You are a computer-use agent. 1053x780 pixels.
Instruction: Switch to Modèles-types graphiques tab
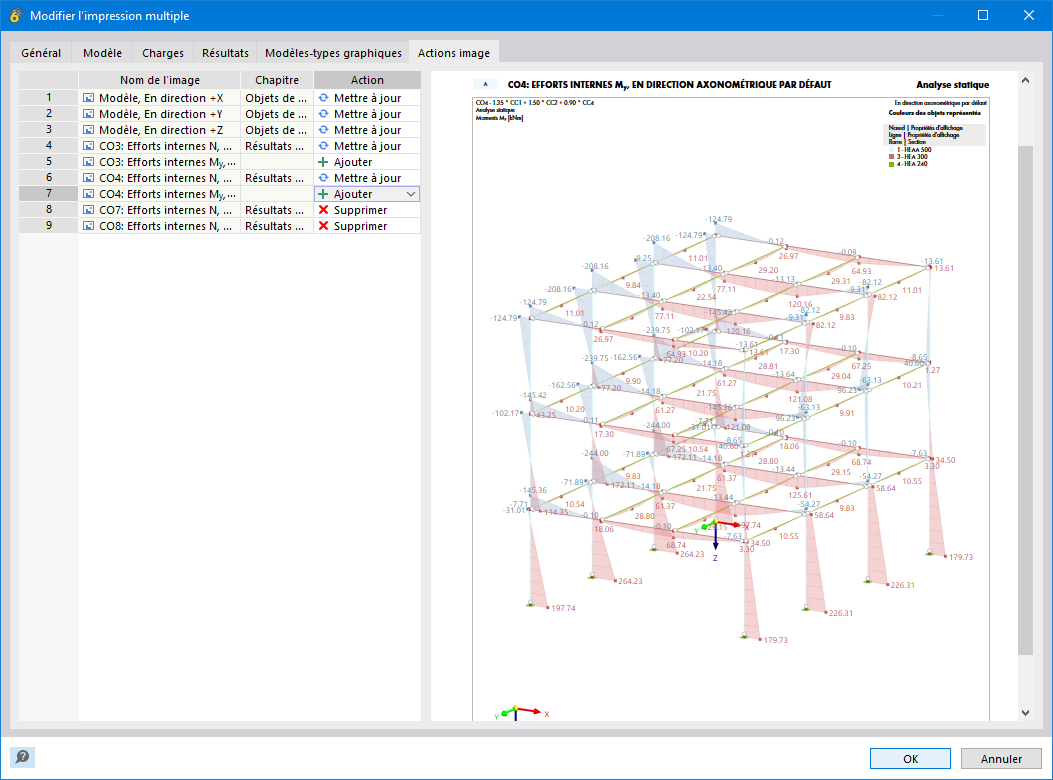pyautogui.click(x=333, y=53)
